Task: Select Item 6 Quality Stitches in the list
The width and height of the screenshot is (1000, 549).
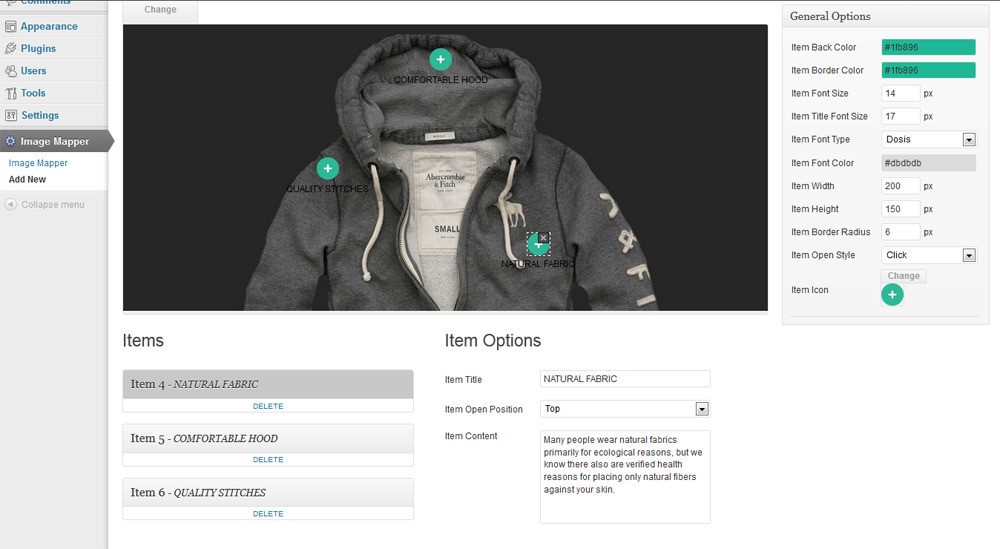Action: [x=268, y=492]
